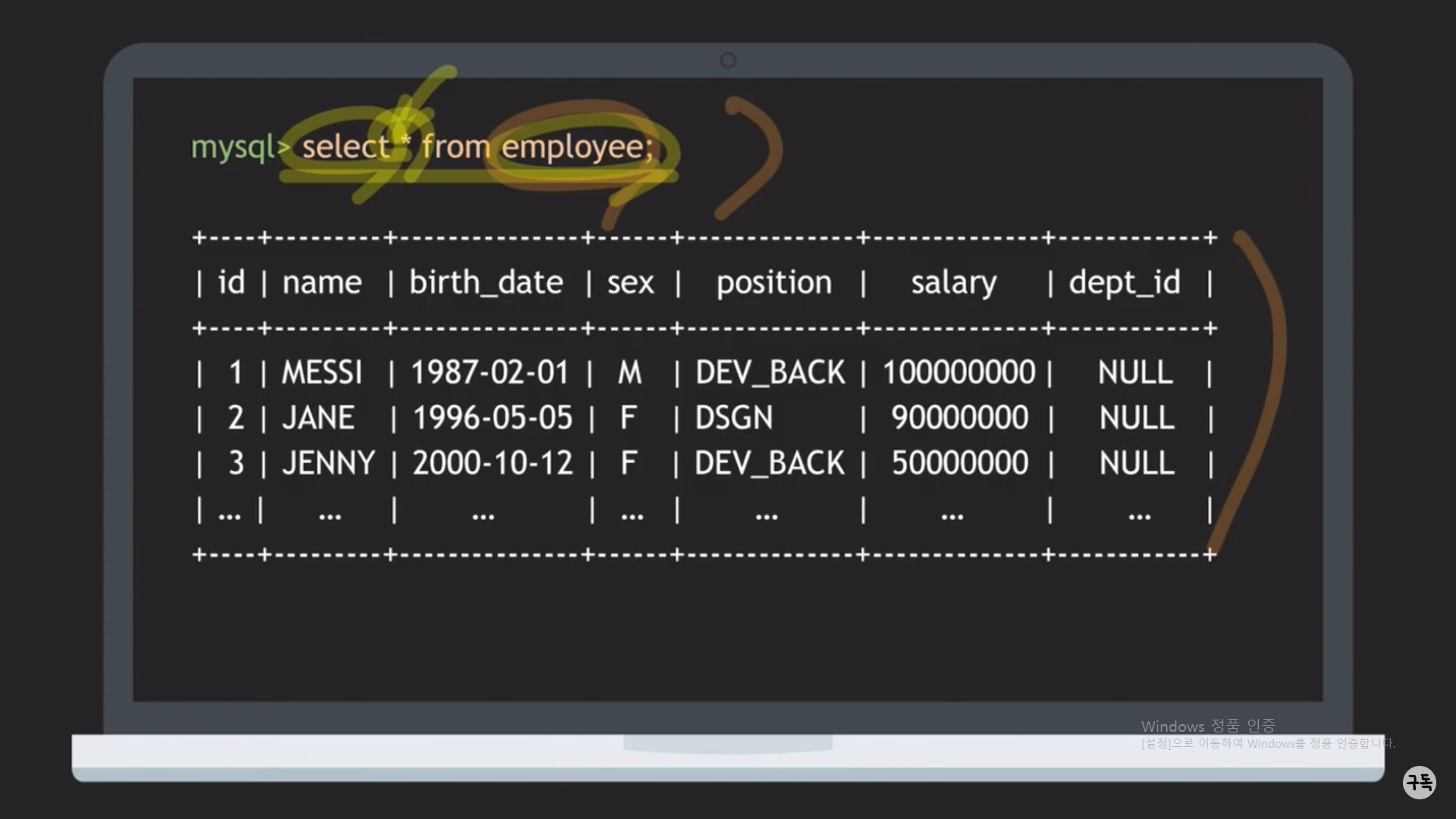Click the asterisk in the select query

(x=406, y=140)
